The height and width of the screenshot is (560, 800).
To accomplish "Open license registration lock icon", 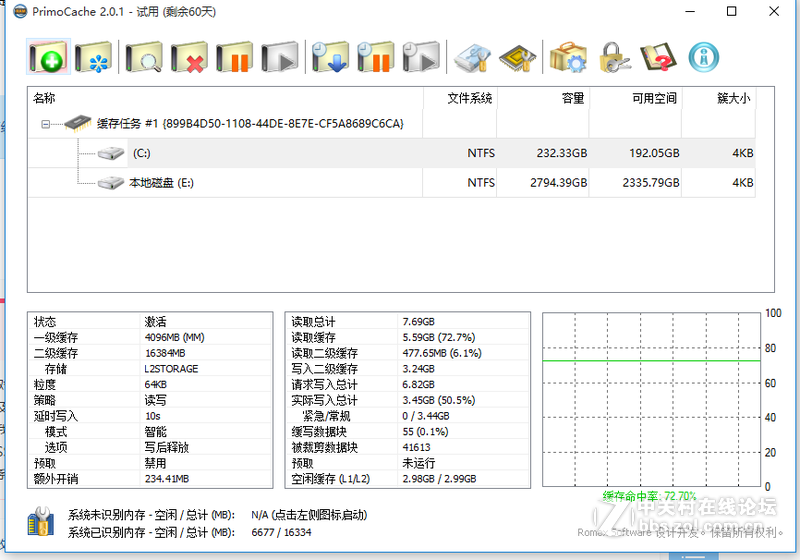I will point(614,57).
